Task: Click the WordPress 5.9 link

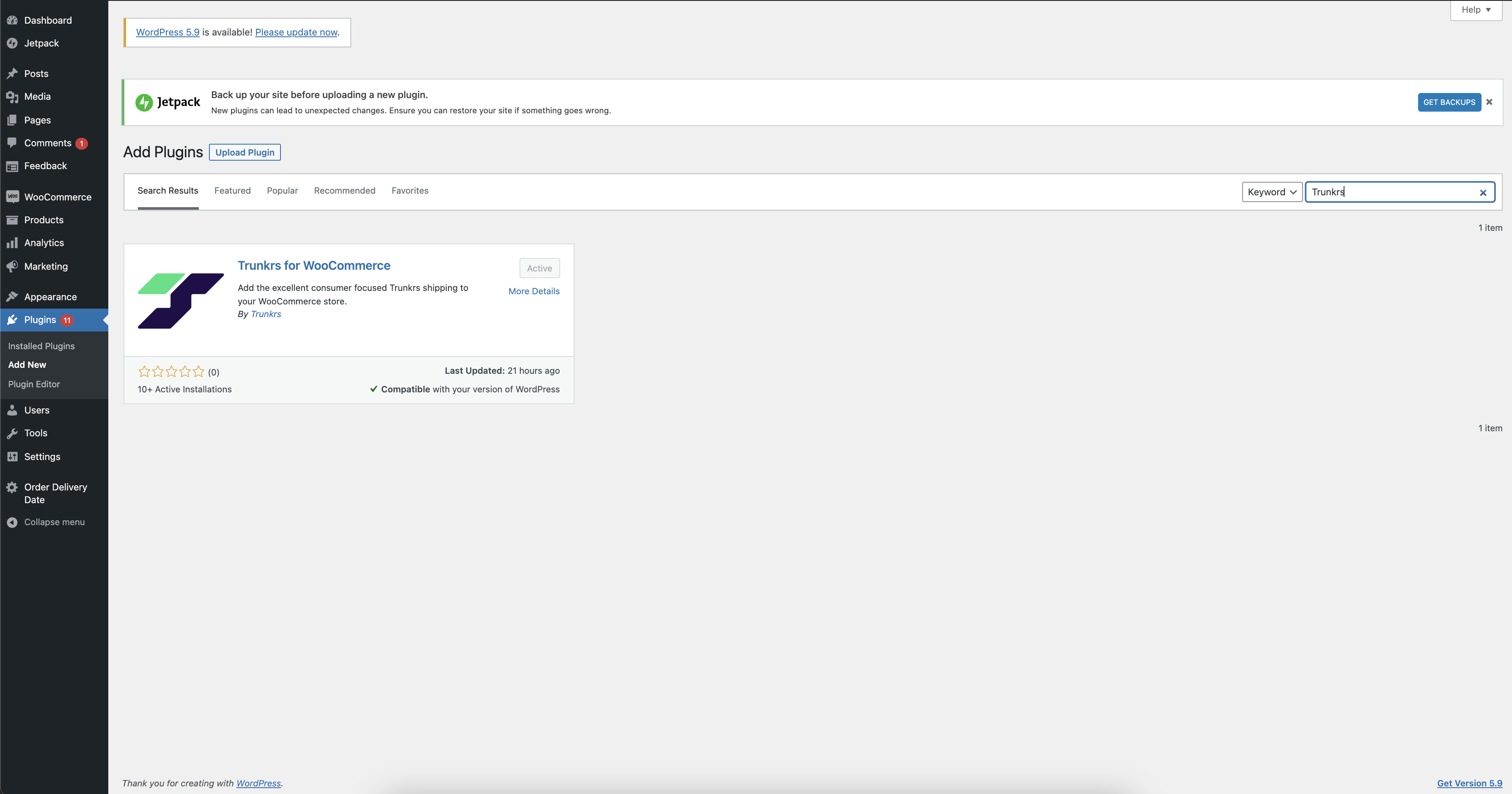Action: tap(168, 32)
